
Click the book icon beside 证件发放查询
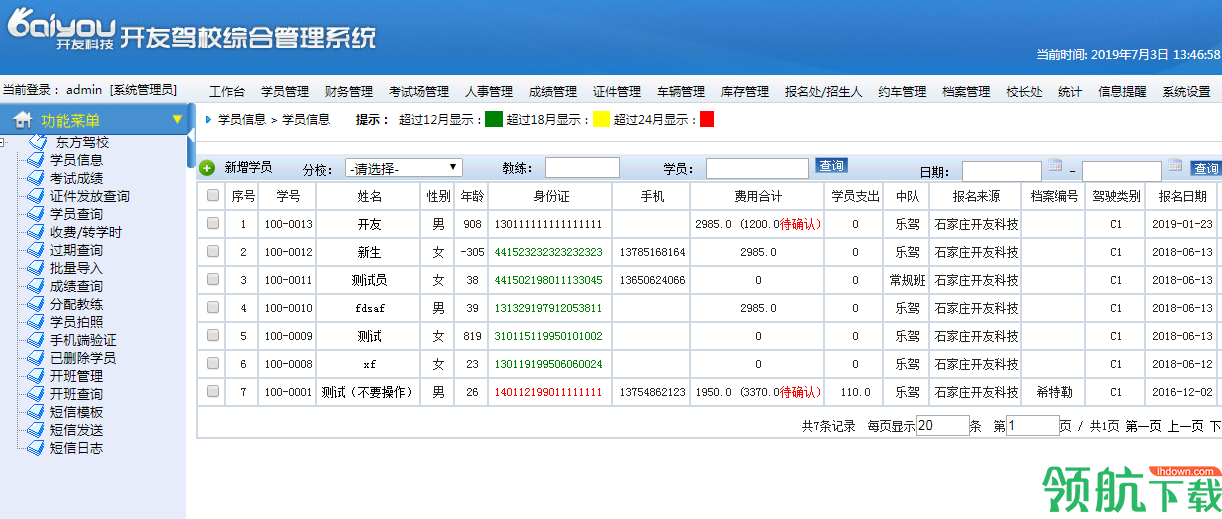(36, 196)
